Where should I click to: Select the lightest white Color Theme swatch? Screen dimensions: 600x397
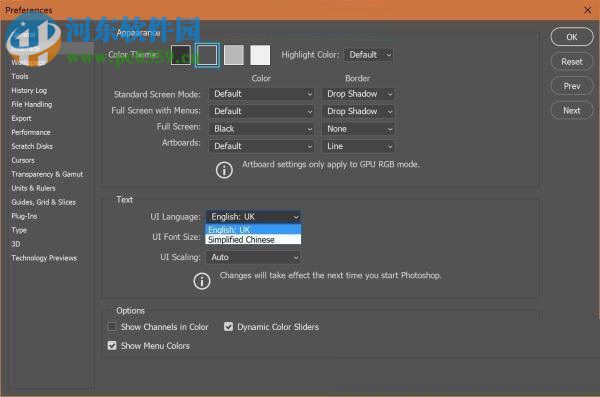[x=260, y=55]
